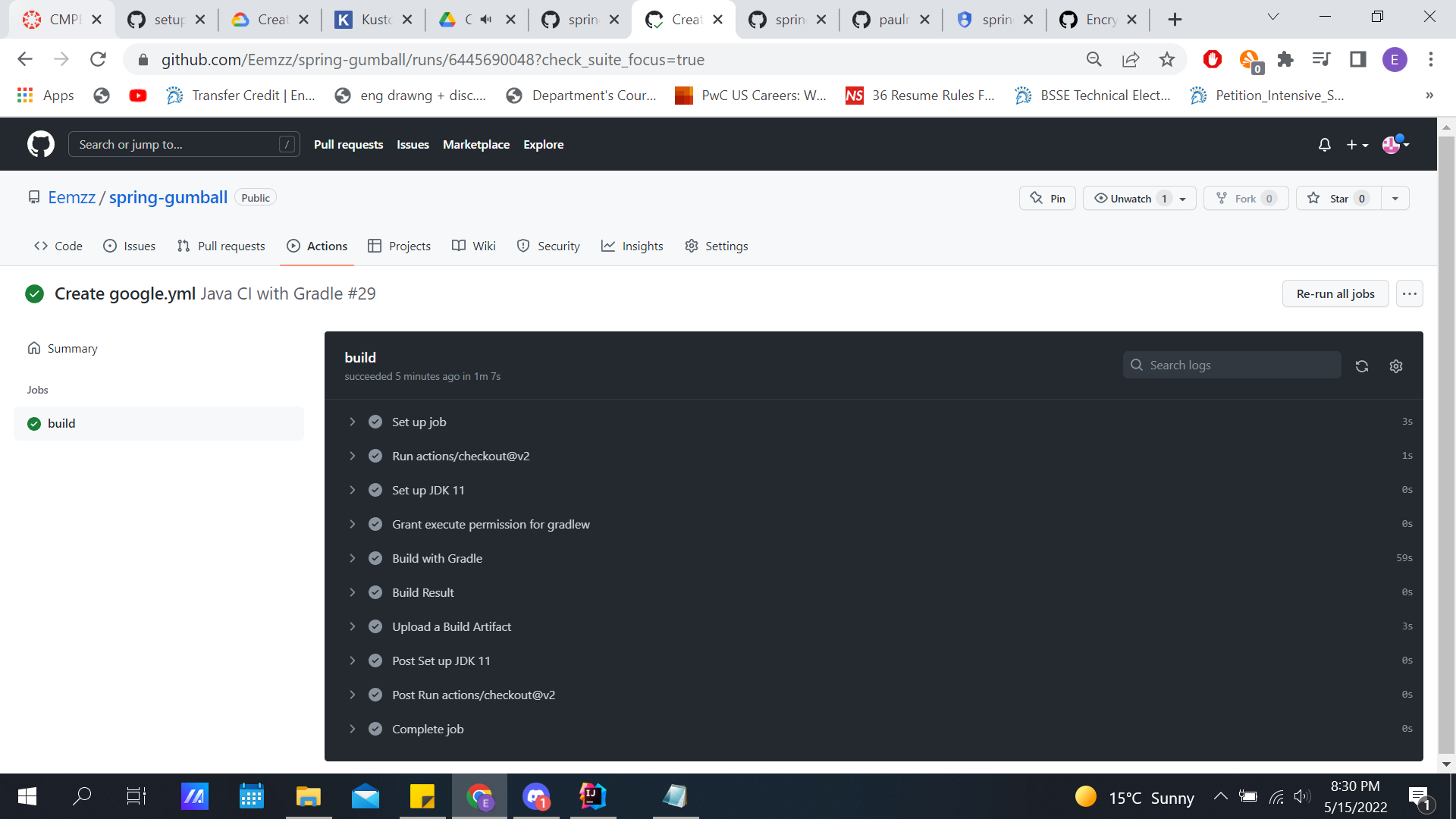Screen dimensions: 1456x819
Task: Star the spring-gumball repository
Action: (1338, 198)
